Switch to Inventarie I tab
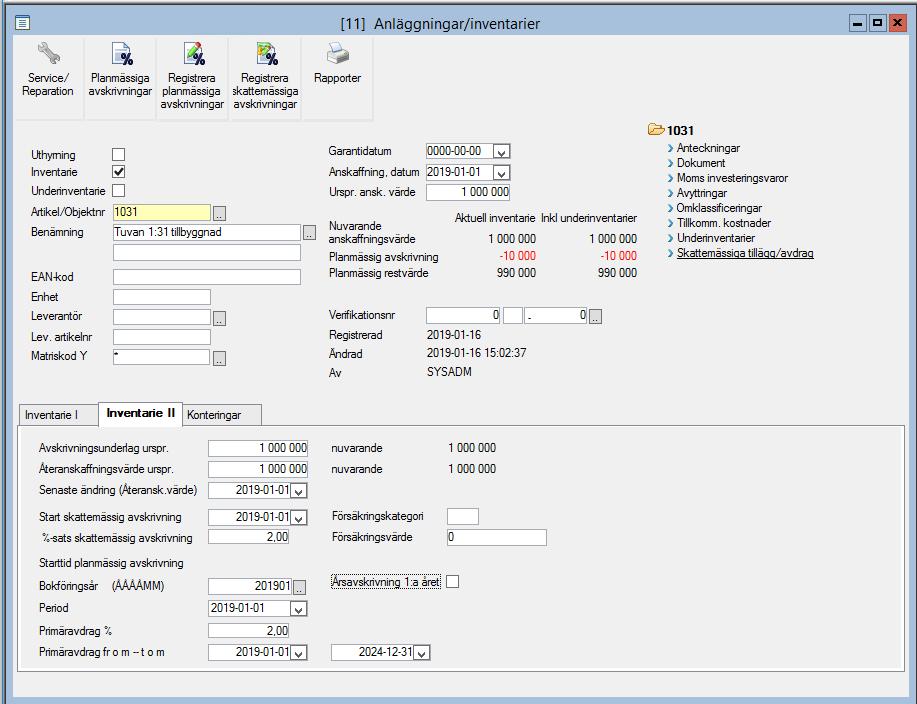This screenshot has height=704, width=917. click(x=58, y=415)
